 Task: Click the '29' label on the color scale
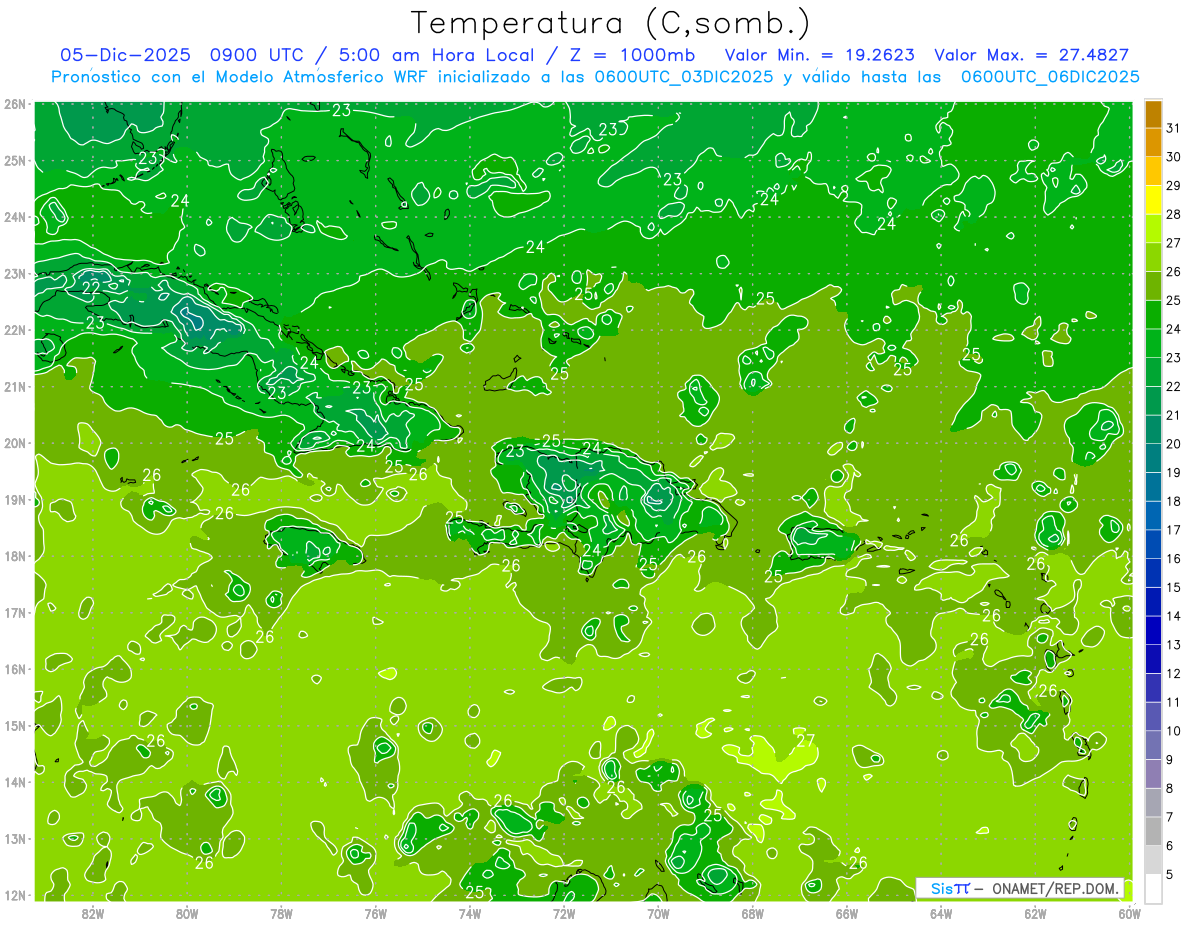pyautogui.click(x=1174, y=186)
